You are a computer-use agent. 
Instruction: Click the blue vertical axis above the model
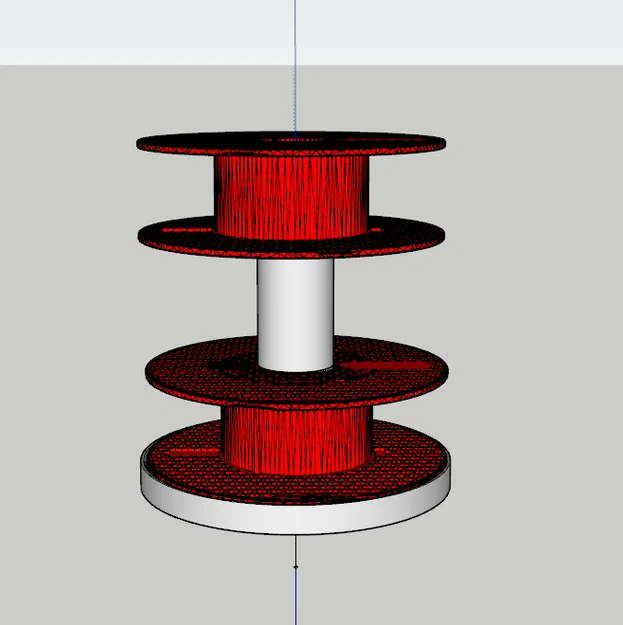coord(295,68)
